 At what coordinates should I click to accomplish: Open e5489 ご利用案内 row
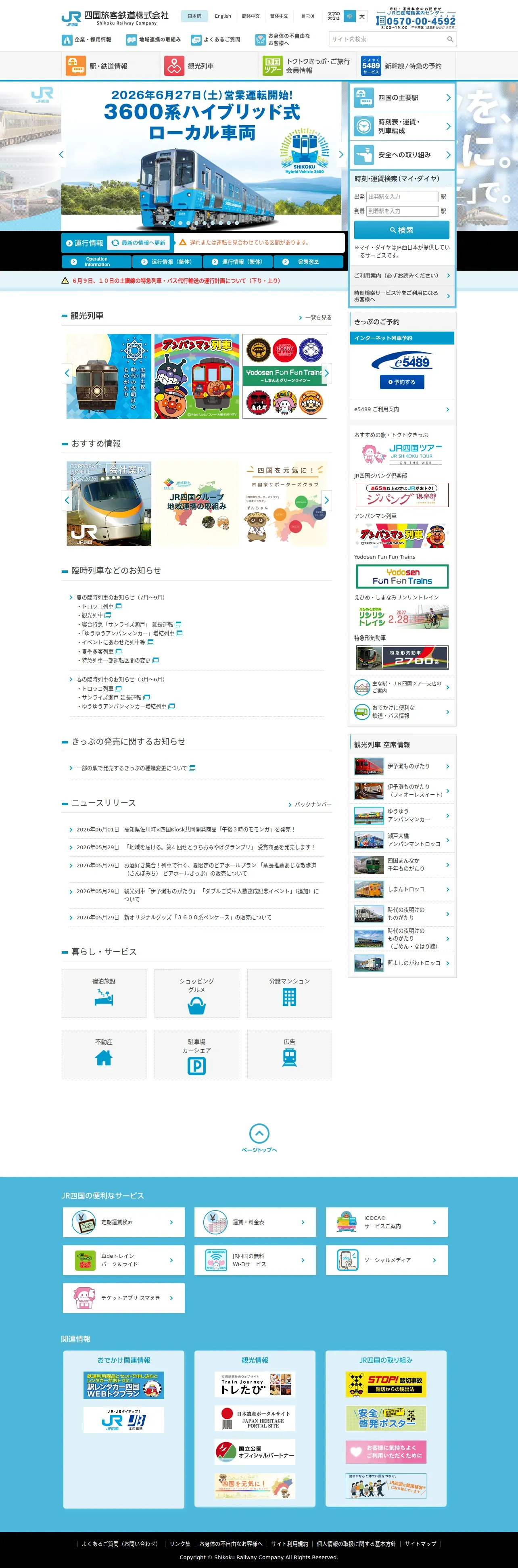[402, 409]
